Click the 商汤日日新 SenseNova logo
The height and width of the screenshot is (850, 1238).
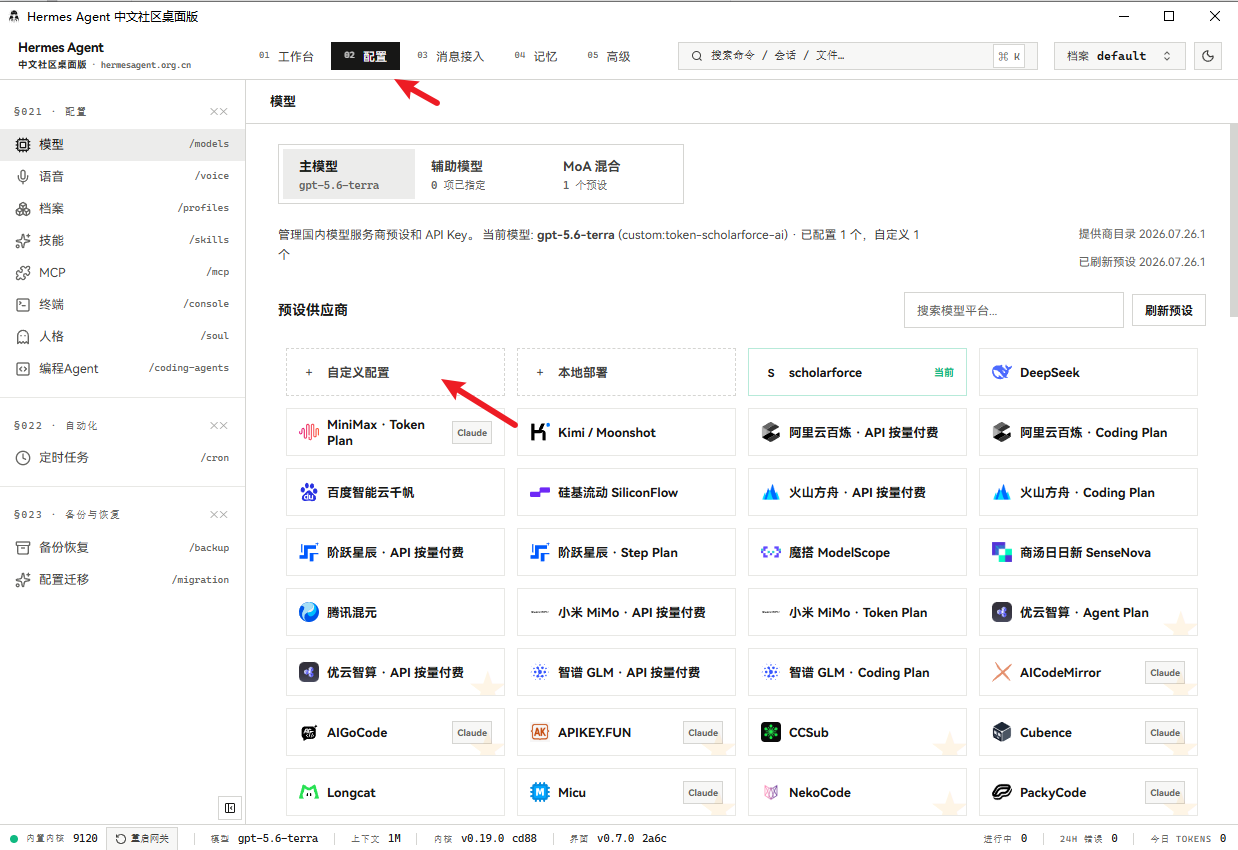[1002, 552]
